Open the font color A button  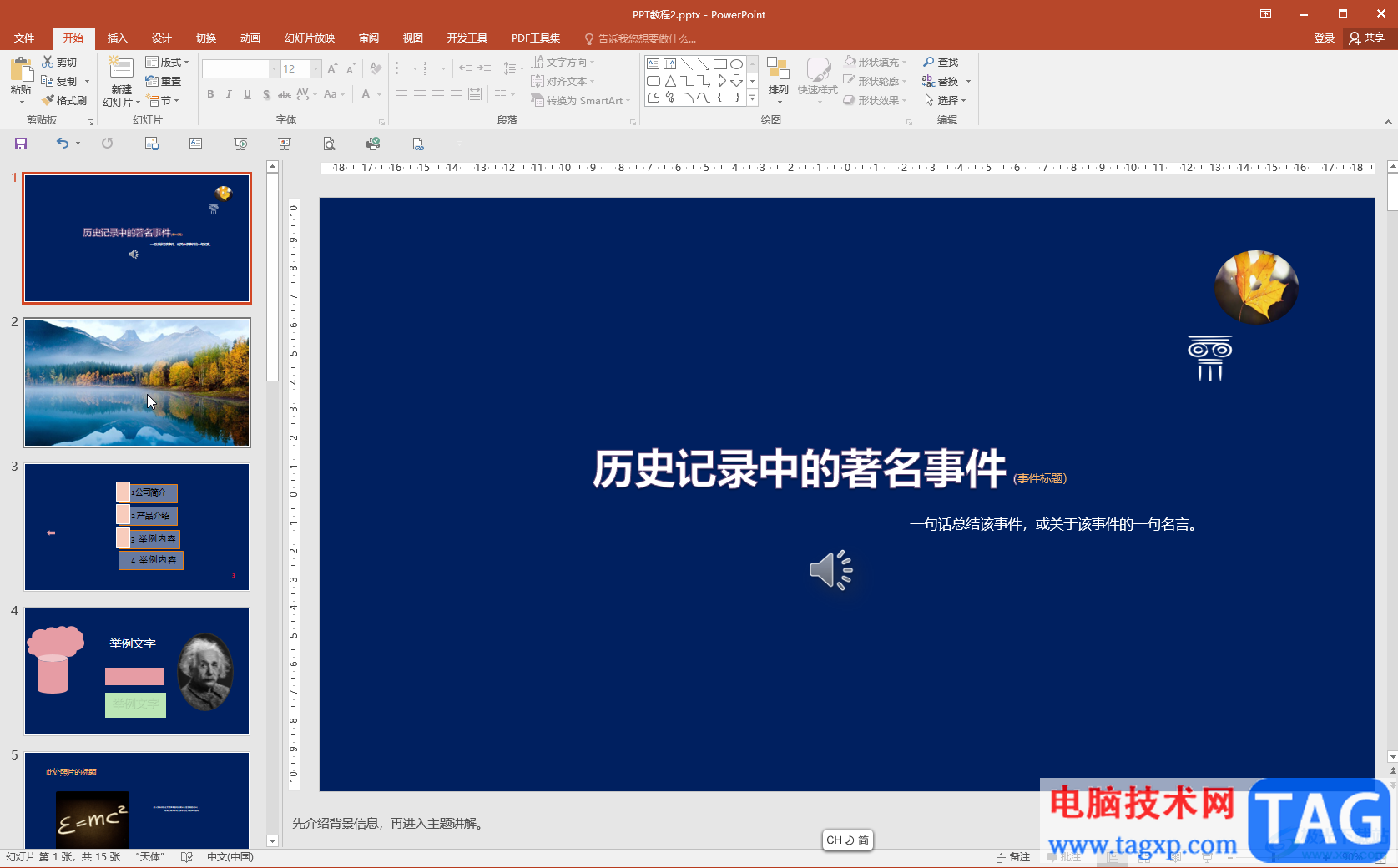coord(366,94)
